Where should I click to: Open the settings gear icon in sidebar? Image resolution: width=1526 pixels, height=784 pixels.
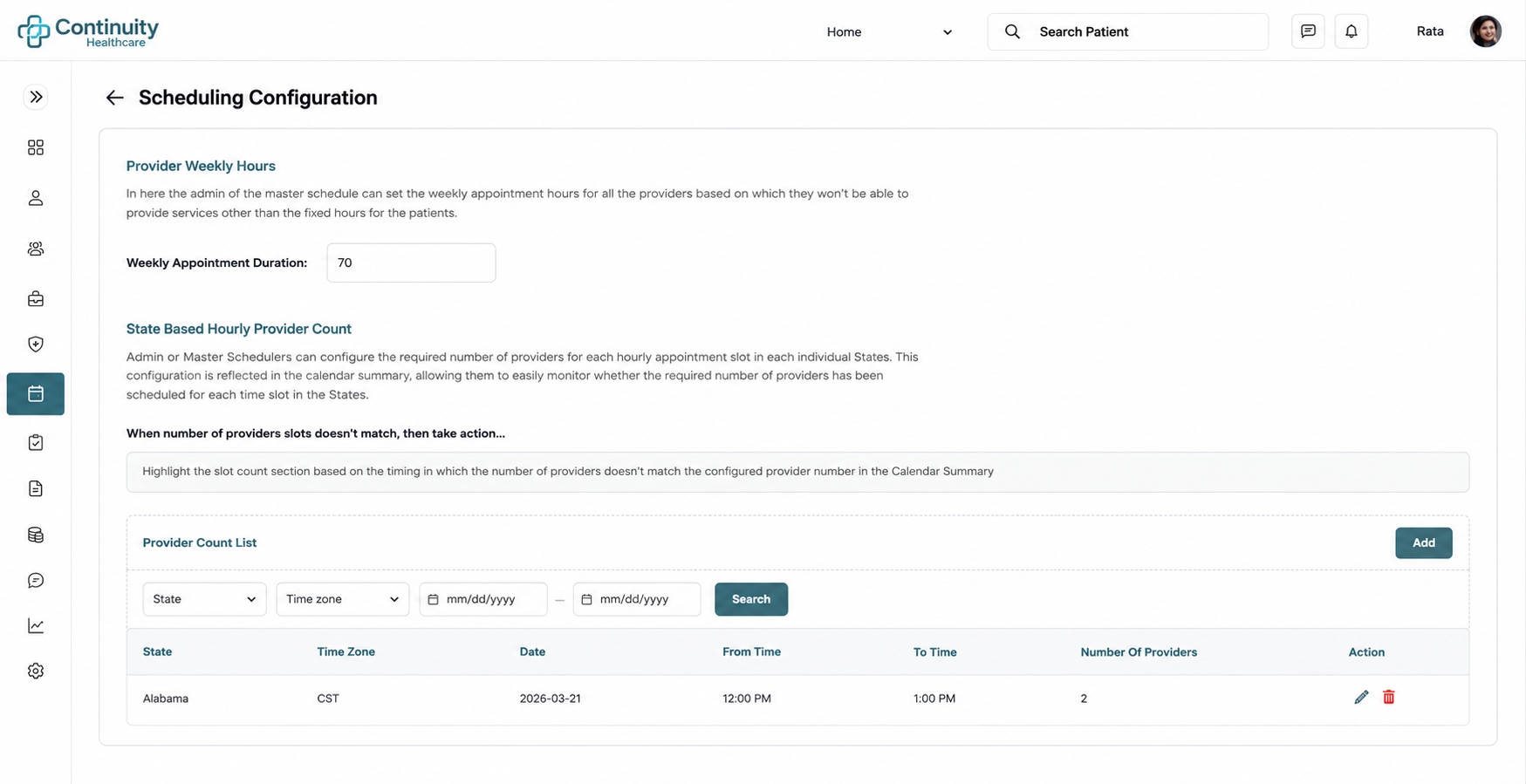(36, 671)
